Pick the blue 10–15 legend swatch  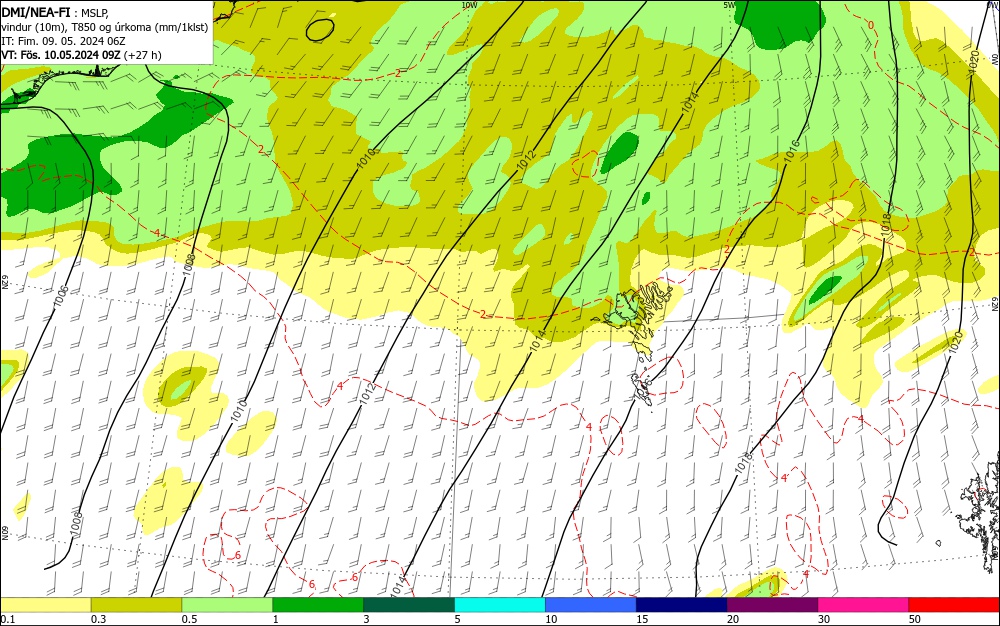(591, 605)
